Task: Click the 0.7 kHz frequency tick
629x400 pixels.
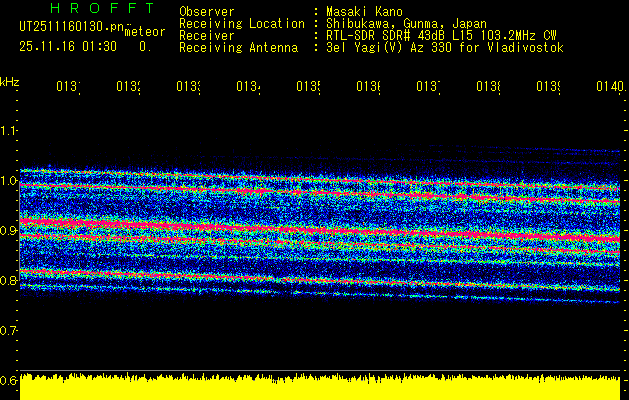Action: 9,330
